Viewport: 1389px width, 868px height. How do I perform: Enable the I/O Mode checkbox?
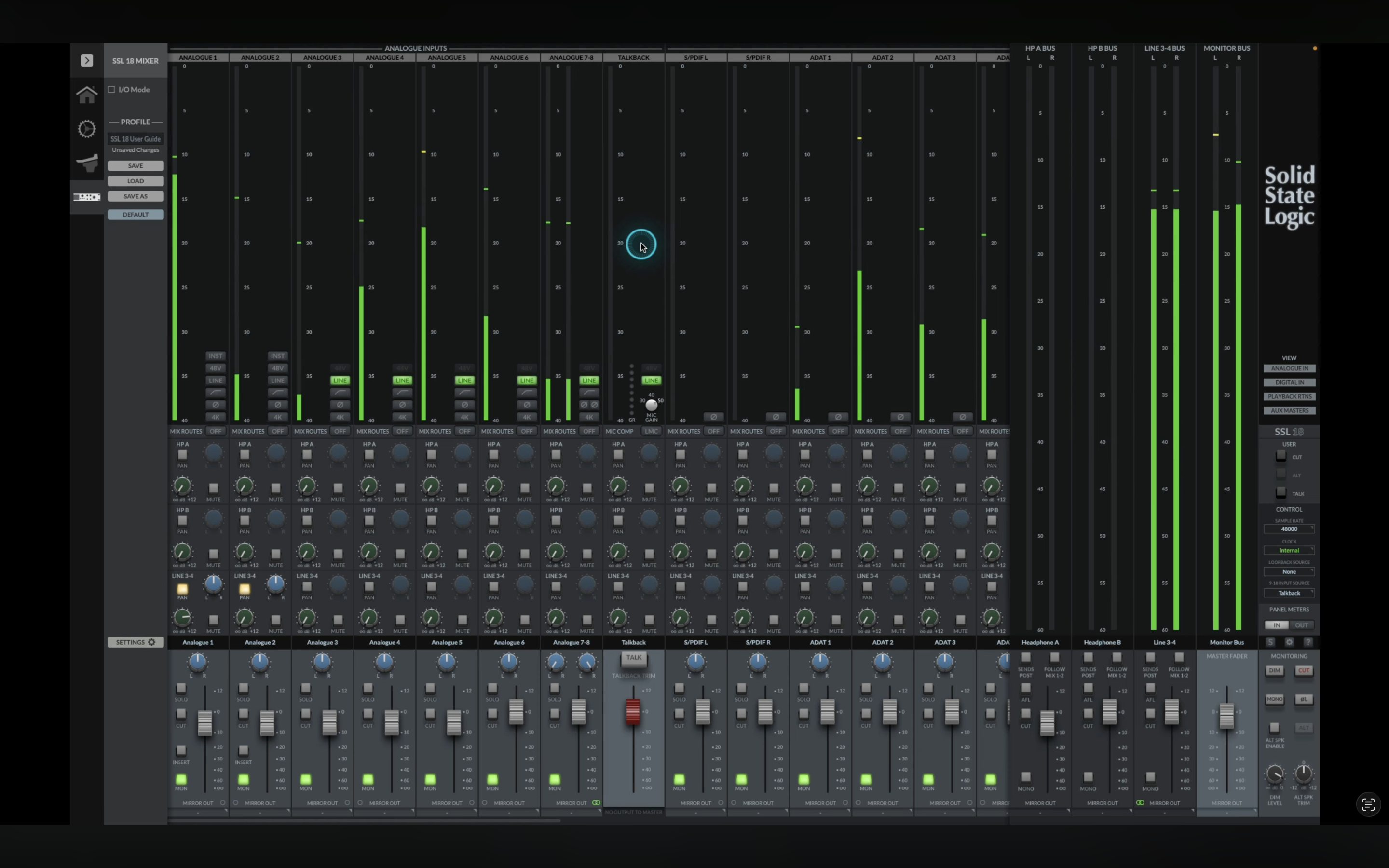tap(112, 90)
